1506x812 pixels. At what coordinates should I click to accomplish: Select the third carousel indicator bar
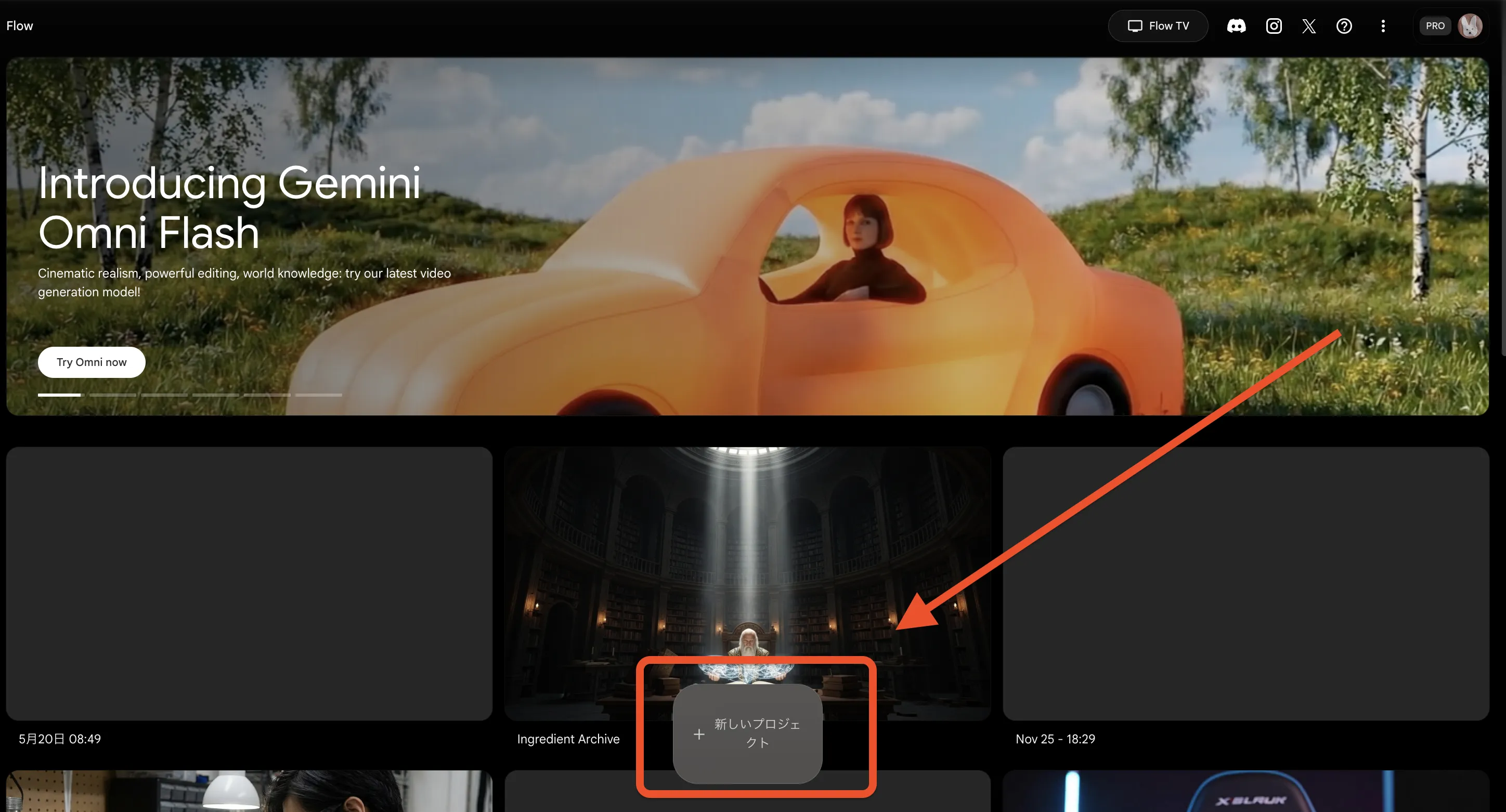[x=164, y=395]
